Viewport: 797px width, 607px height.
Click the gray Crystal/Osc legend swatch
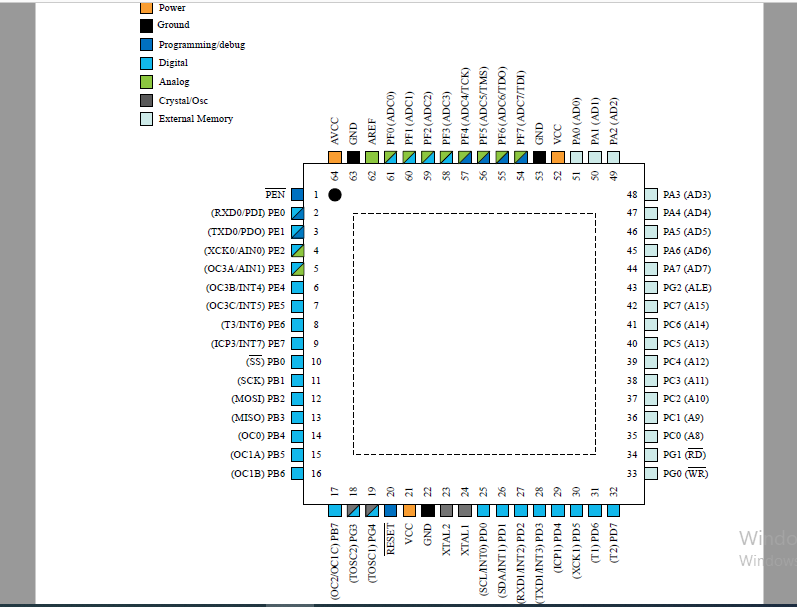147,100
